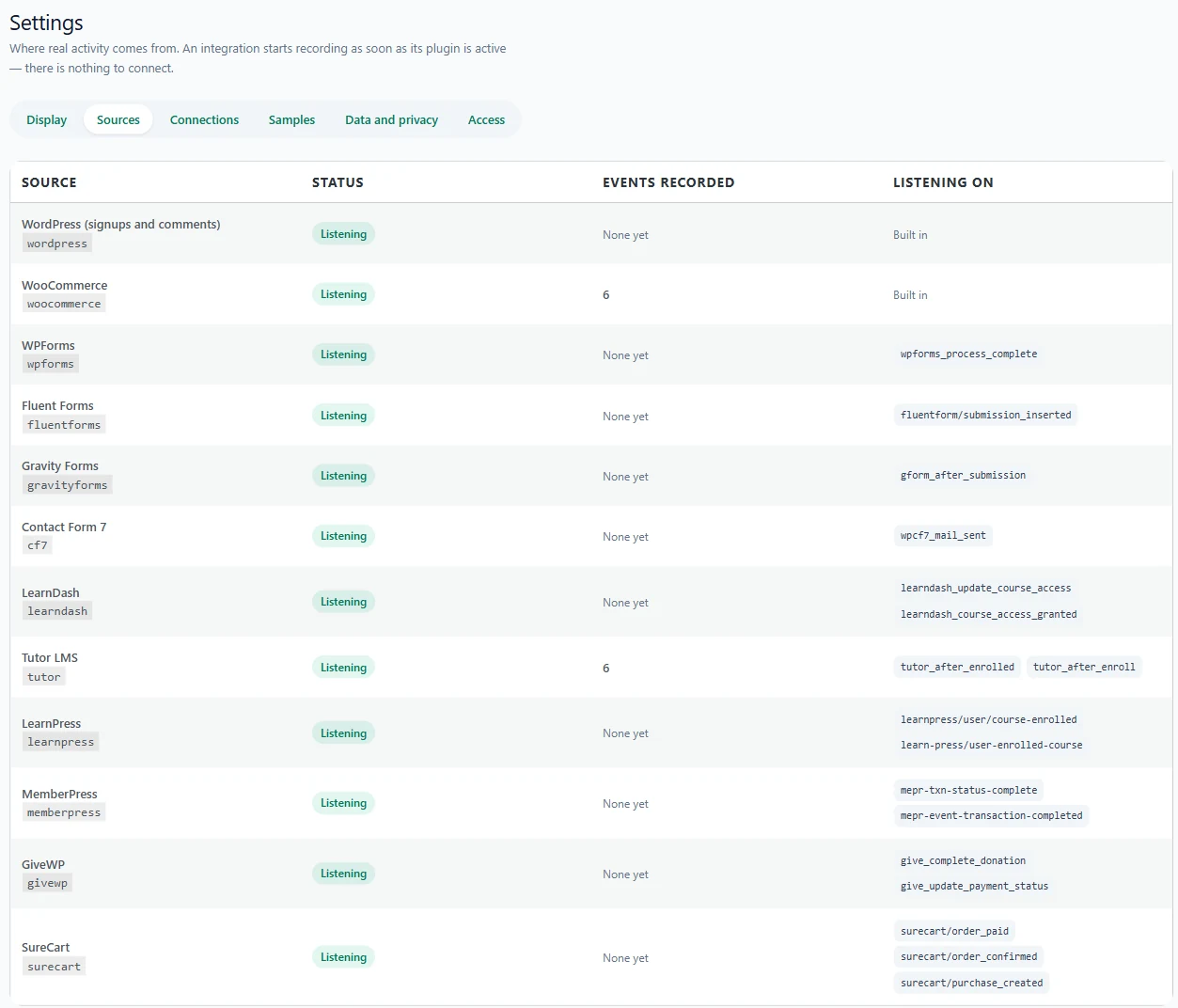Click the wordpress slug code label
The image size is (1178, 1008).
click(x=57, y=244)
